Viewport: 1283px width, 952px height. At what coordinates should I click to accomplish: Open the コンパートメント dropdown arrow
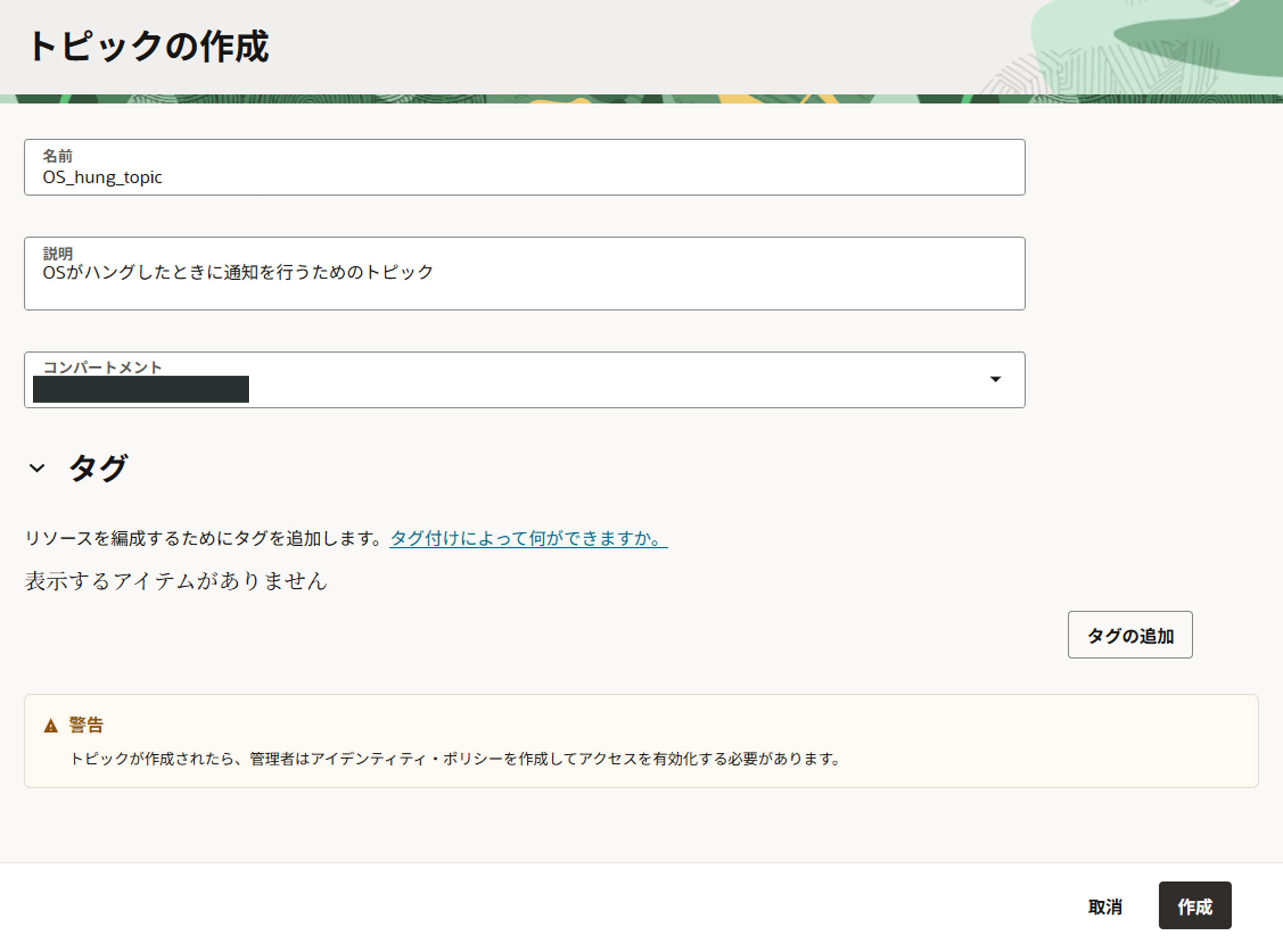pos(995,379)
